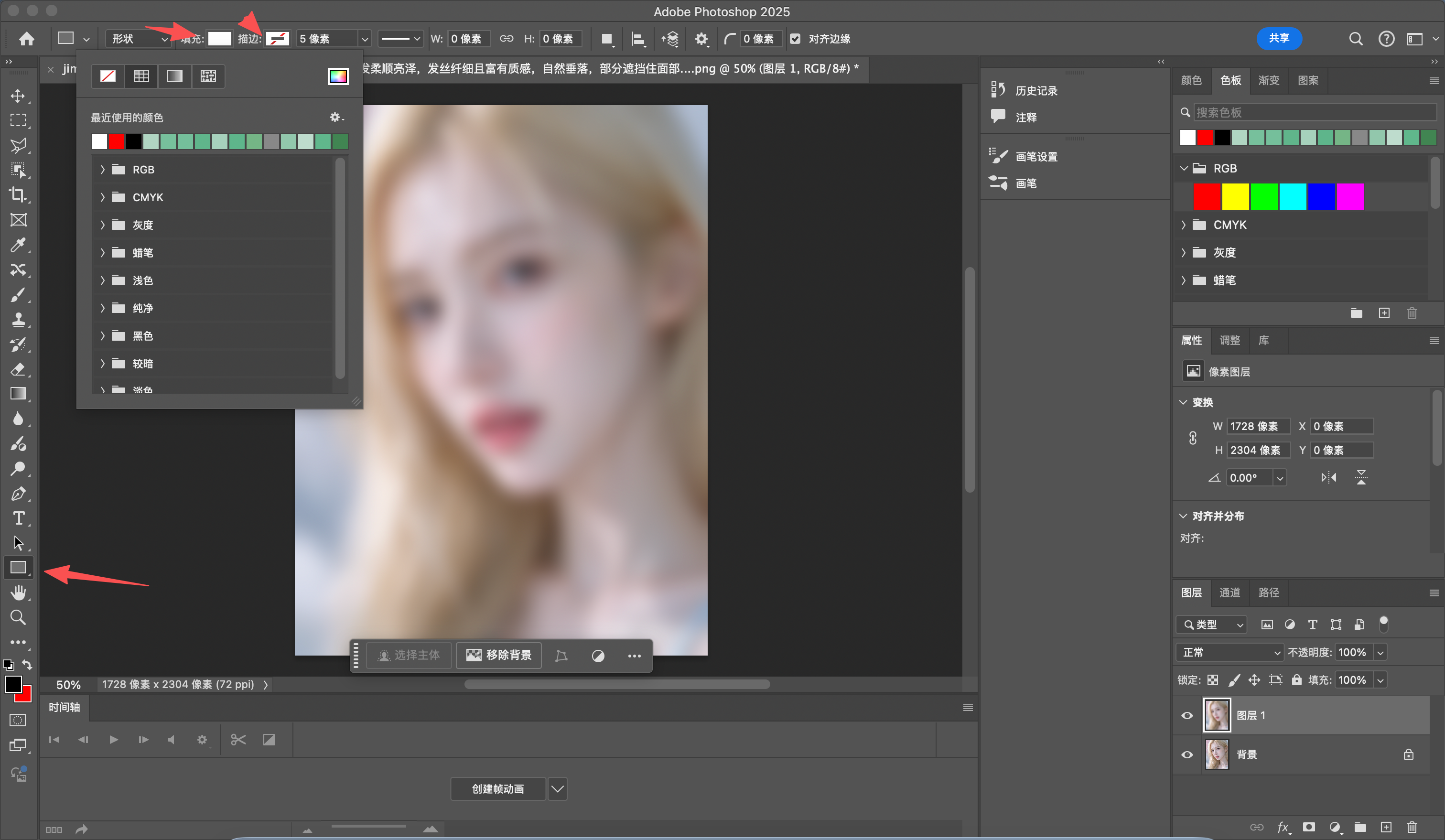Select the Eyedropper tool
This screenshot has width=1445, height=840.
(x=18, y=245)
